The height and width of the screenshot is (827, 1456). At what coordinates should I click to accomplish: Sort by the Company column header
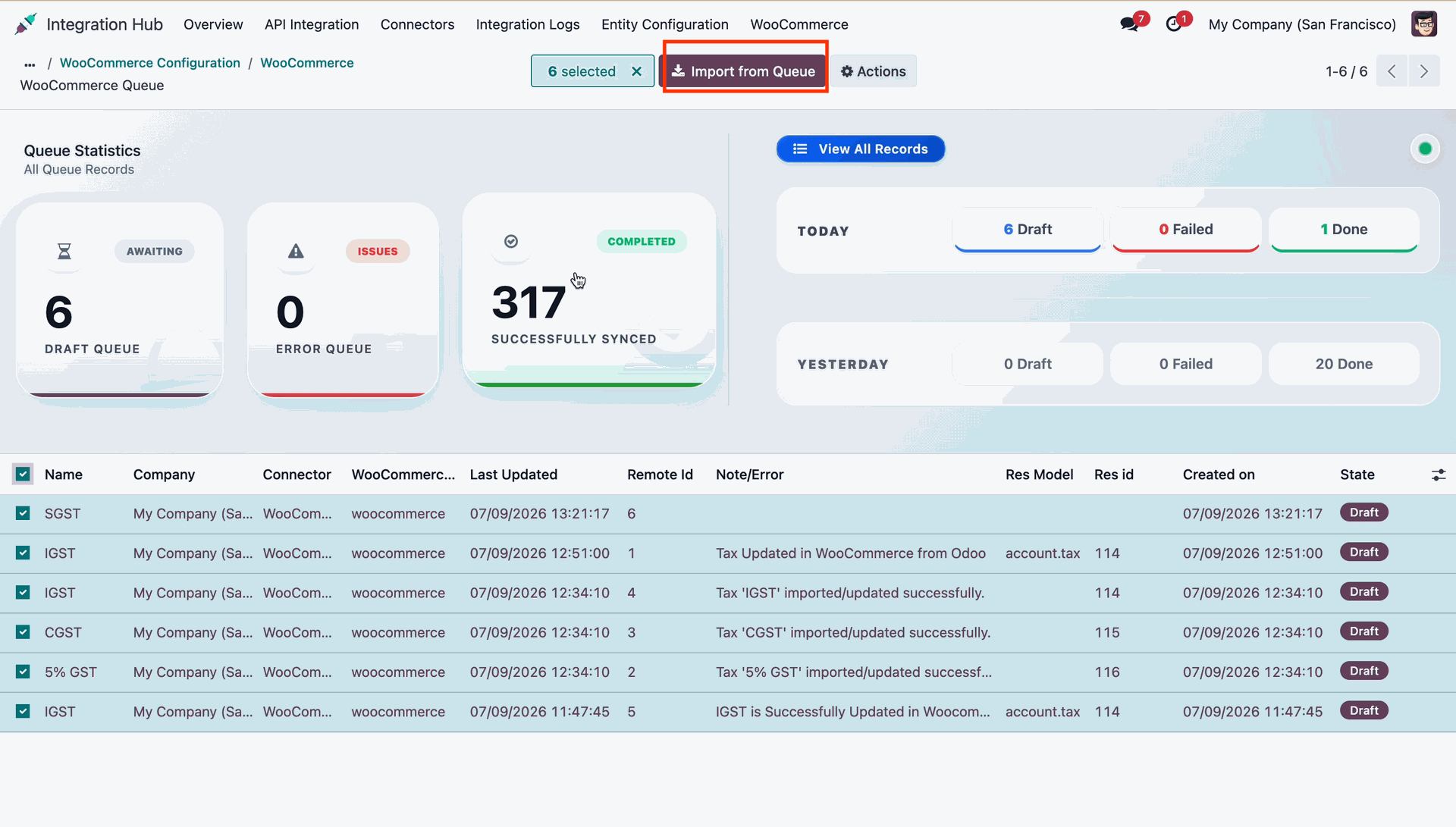tap(164, 475)
